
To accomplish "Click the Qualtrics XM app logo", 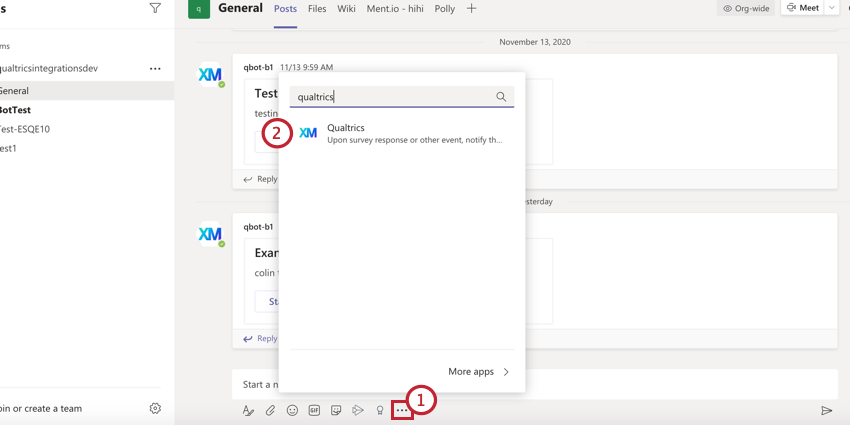I will [x=308, y=133].
